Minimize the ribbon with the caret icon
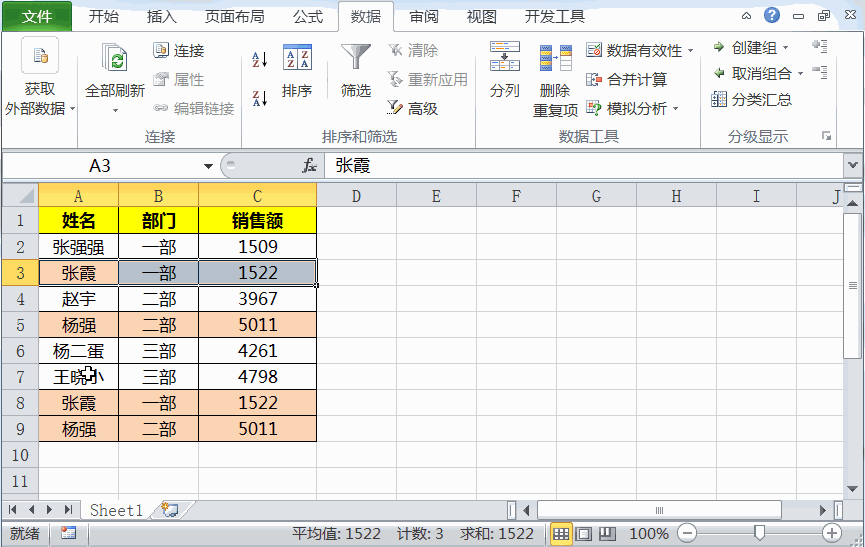 (x=746, y=16)
